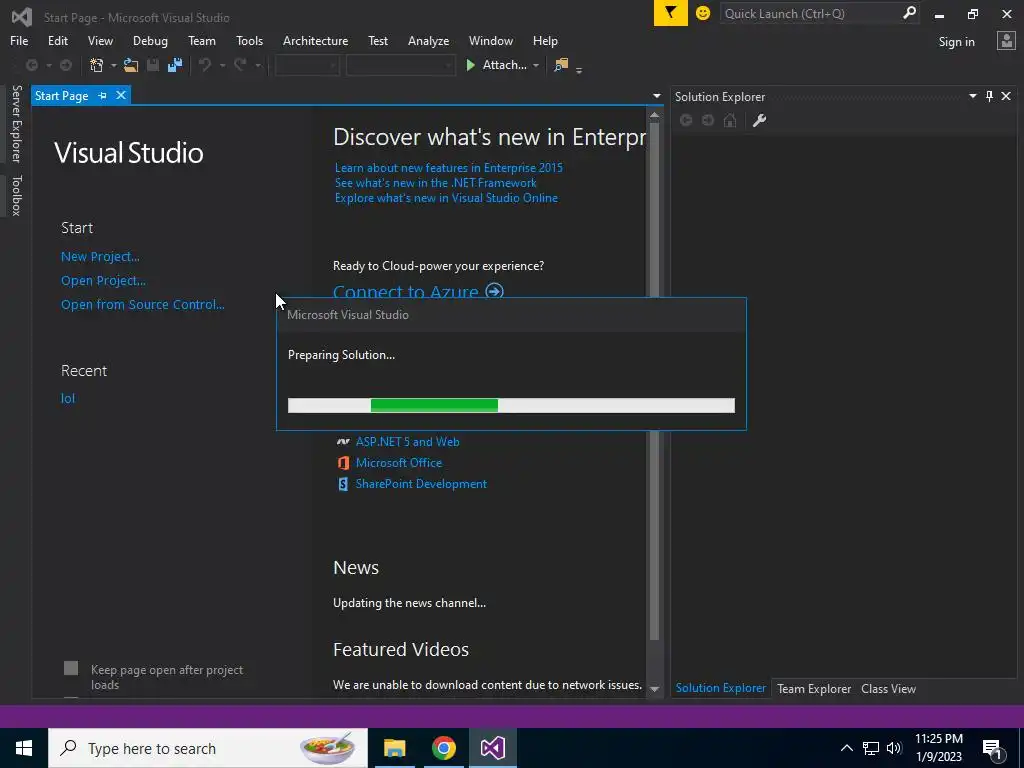Click the Start Page scroll down arrow

(654, 689)
